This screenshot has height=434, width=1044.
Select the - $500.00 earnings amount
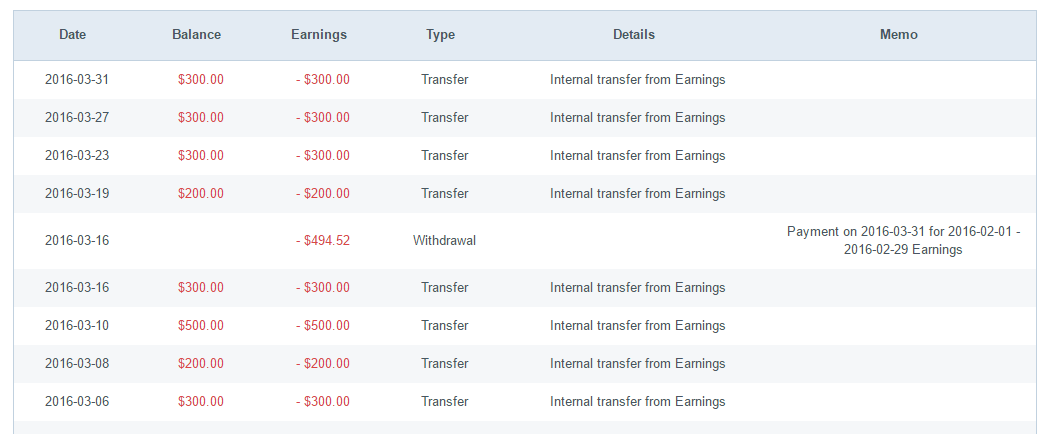tap(323, 326)
